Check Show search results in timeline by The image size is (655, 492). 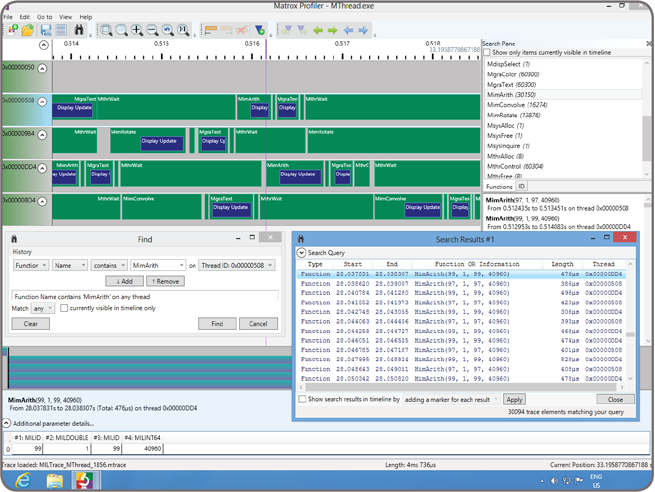pyautogui.click(x=302, y=399)
